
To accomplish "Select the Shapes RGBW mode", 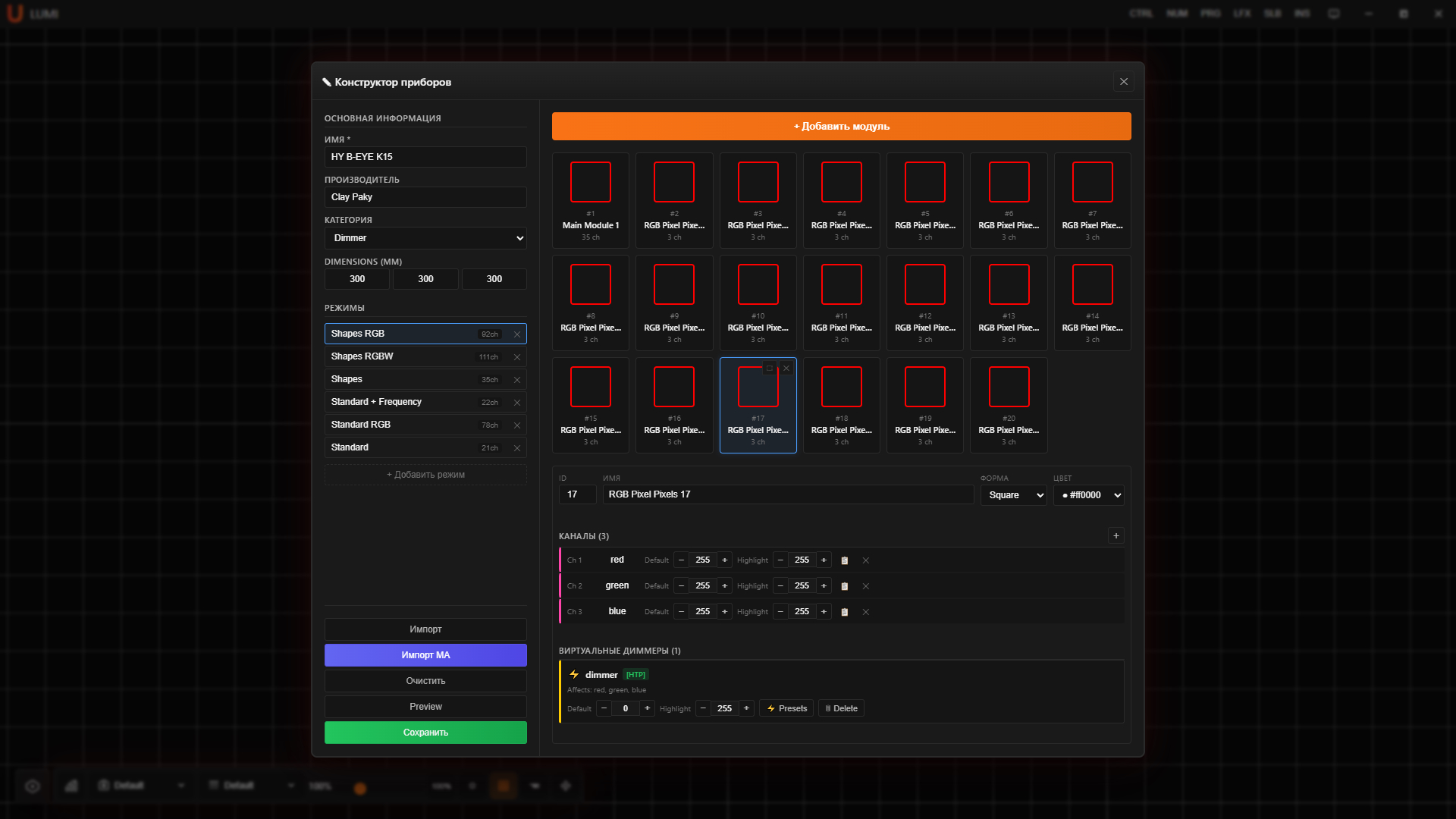I will tap(425, 356).
